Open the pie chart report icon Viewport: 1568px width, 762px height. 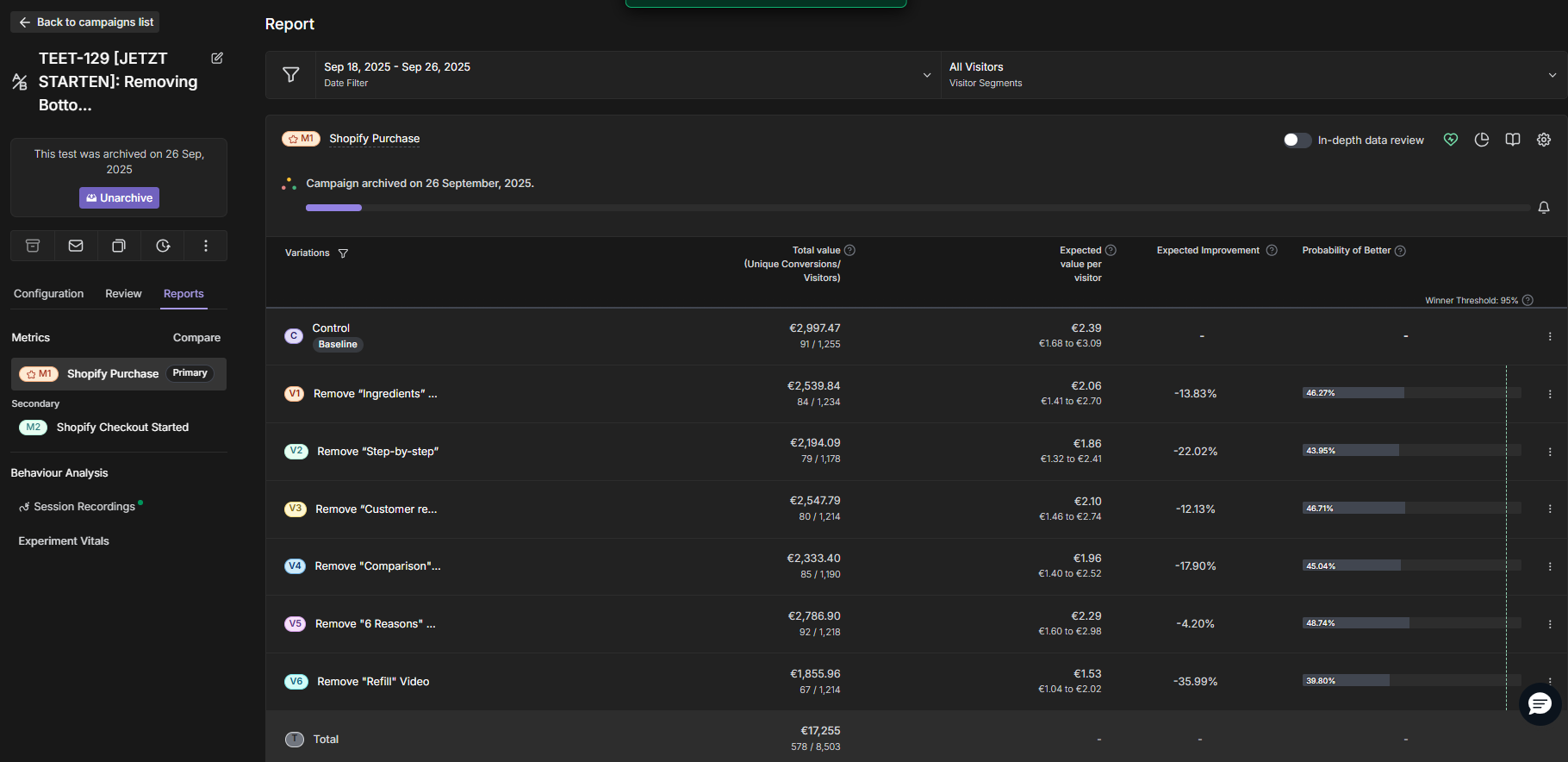(x=1482, y=140)
